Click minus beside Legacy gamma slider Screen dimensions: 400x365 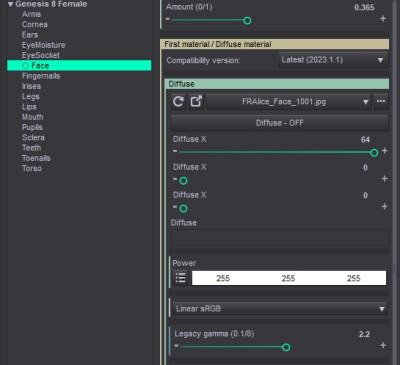click(177, 346)
